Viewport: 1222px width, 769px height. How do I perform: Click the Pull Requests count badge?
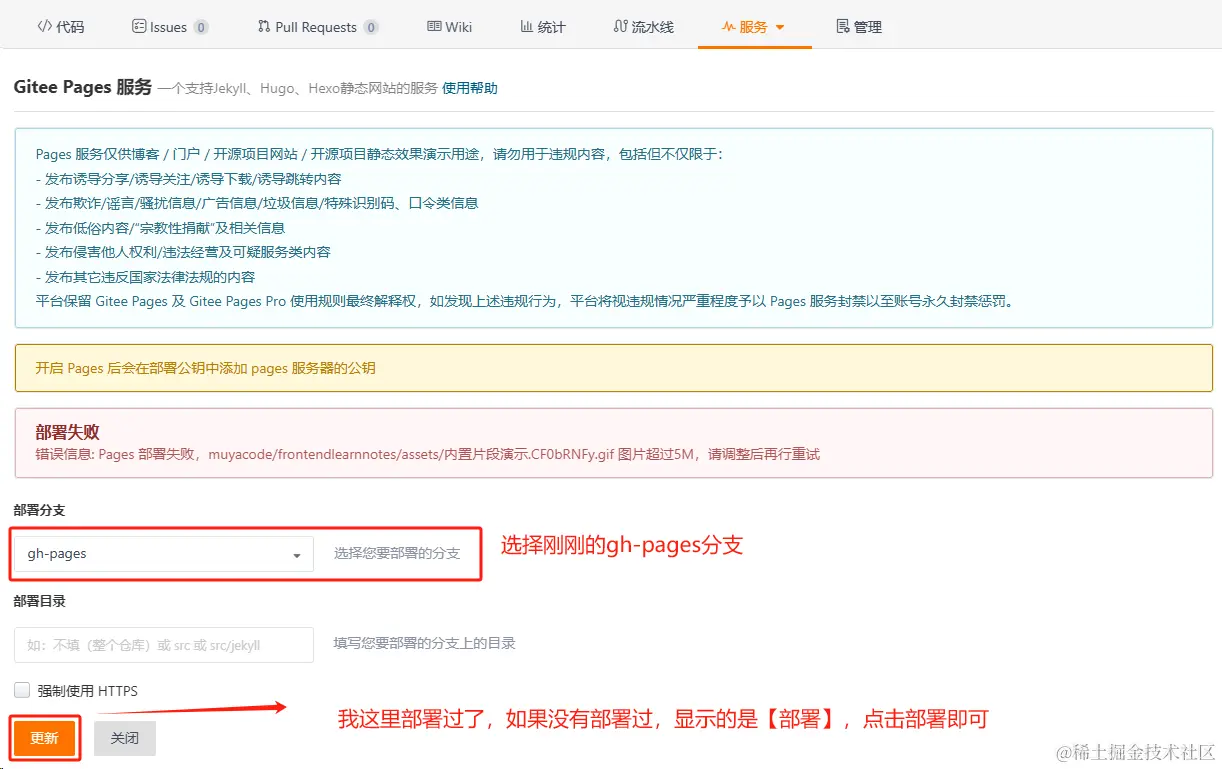371,28
